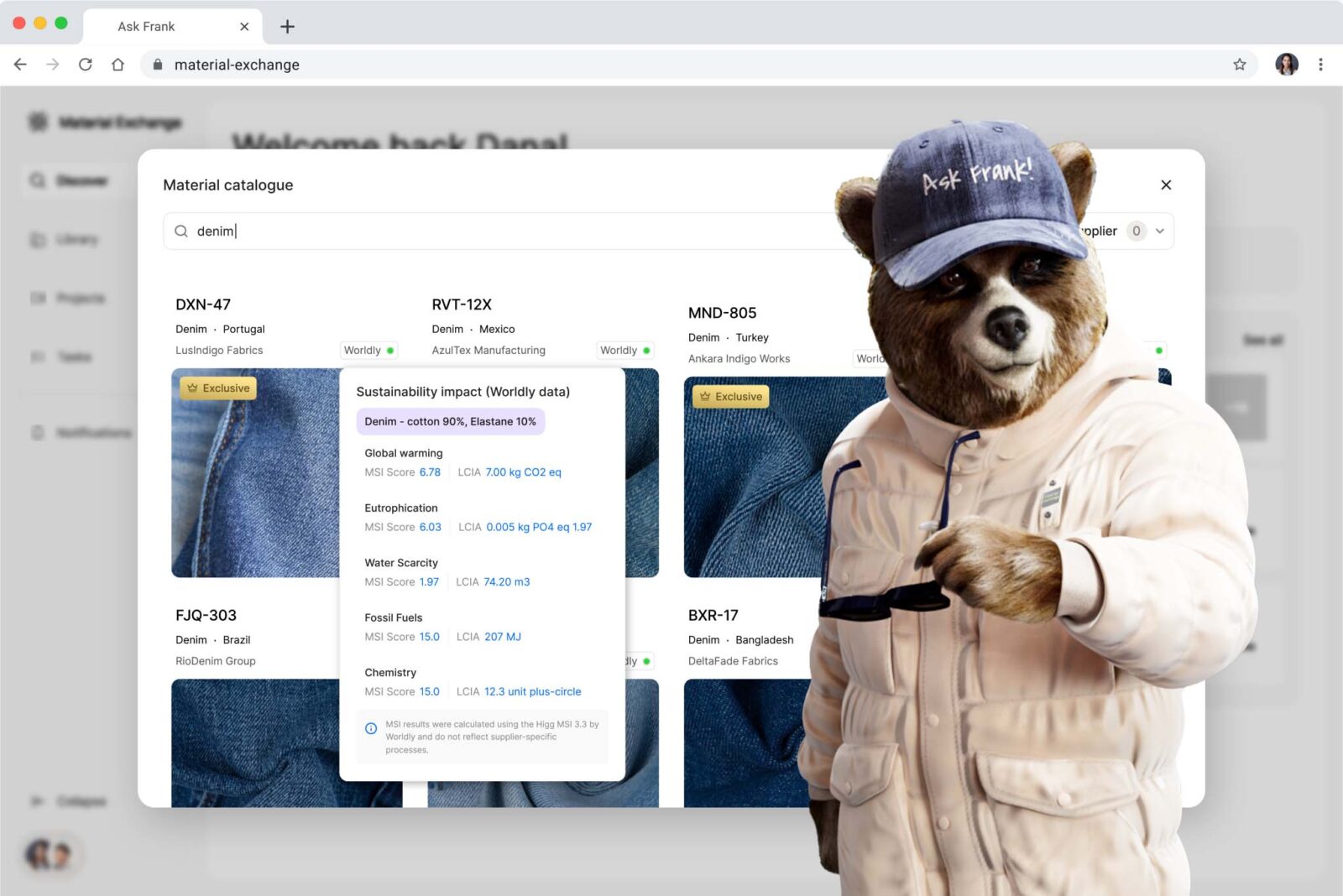Click the Material Exchange logo icon
The height and width of the screenshot is (896, 1343).
point(37,122)
